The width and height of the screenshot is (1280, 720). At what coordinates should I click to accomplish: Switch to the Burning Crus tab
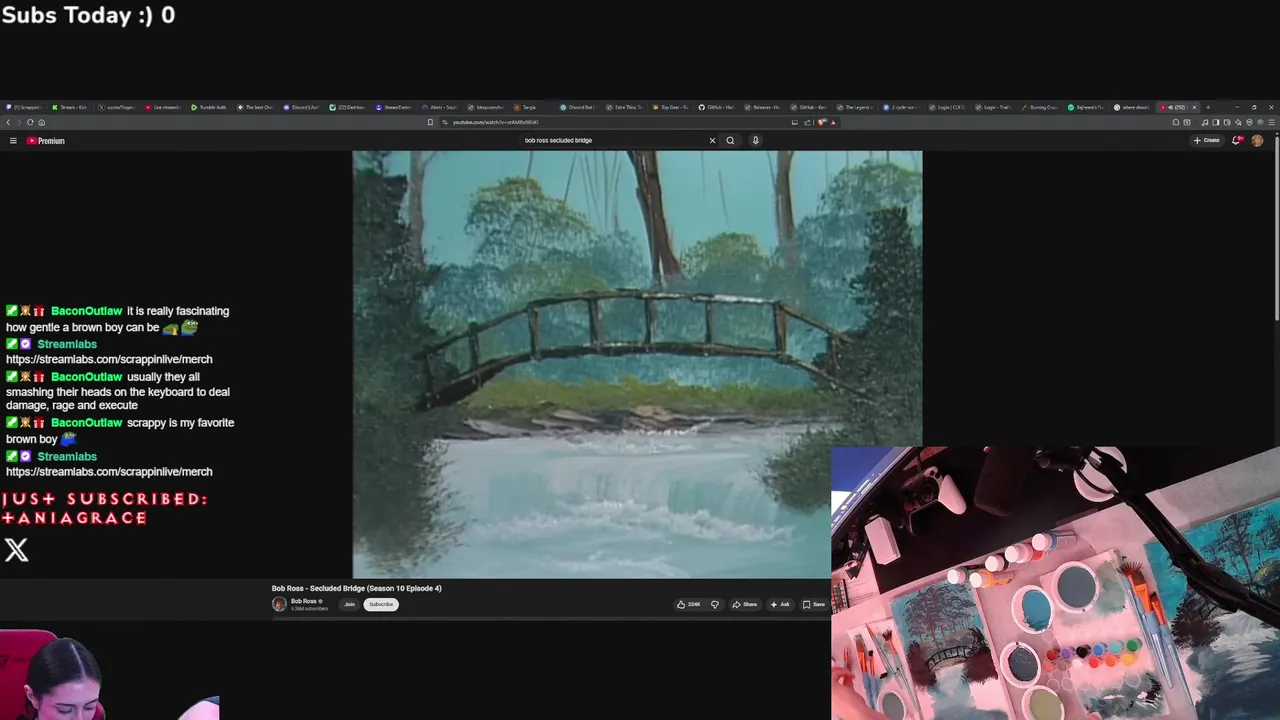pyautogui.click(x=1041, y=107)
